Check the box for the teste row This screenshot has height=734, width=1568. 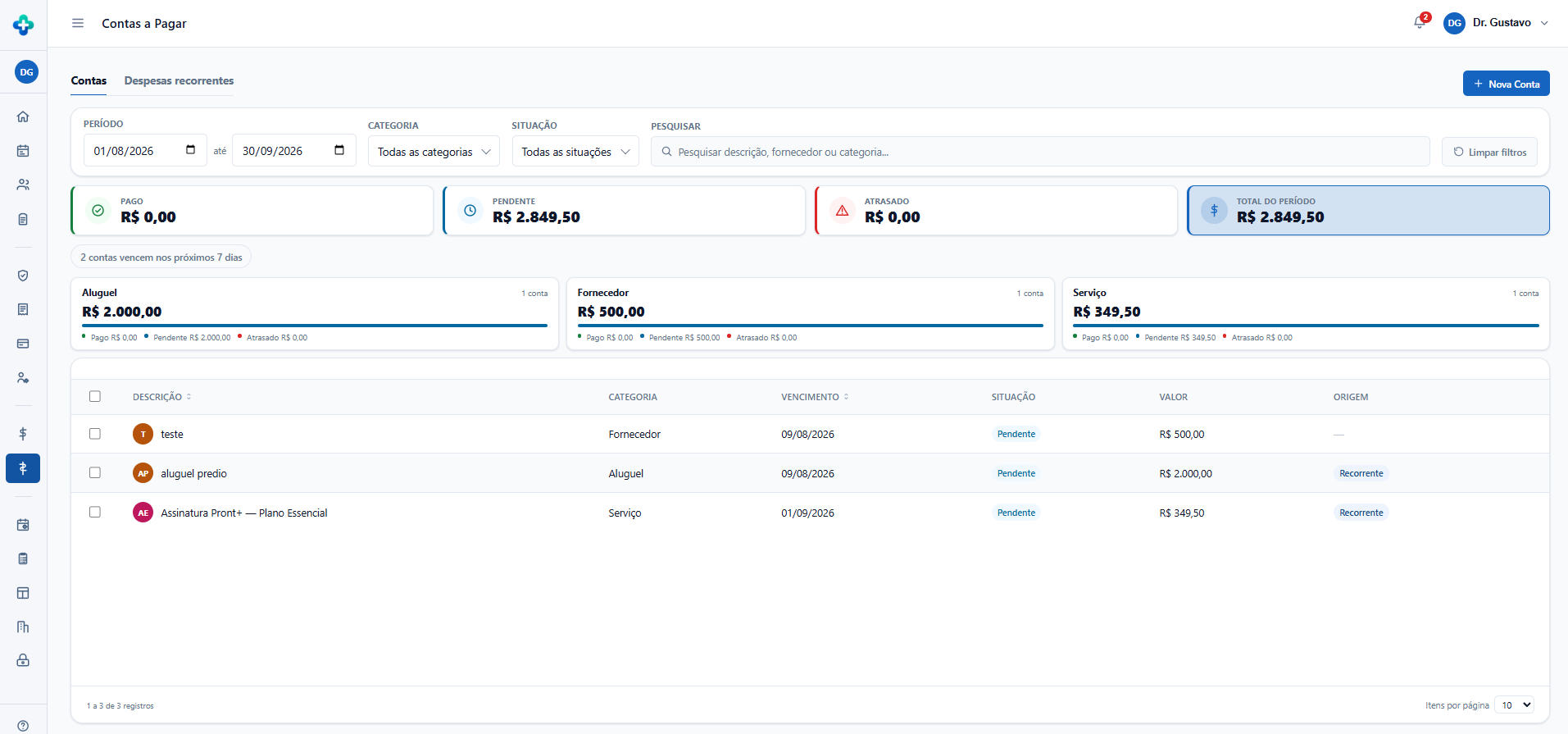point(95,434)
